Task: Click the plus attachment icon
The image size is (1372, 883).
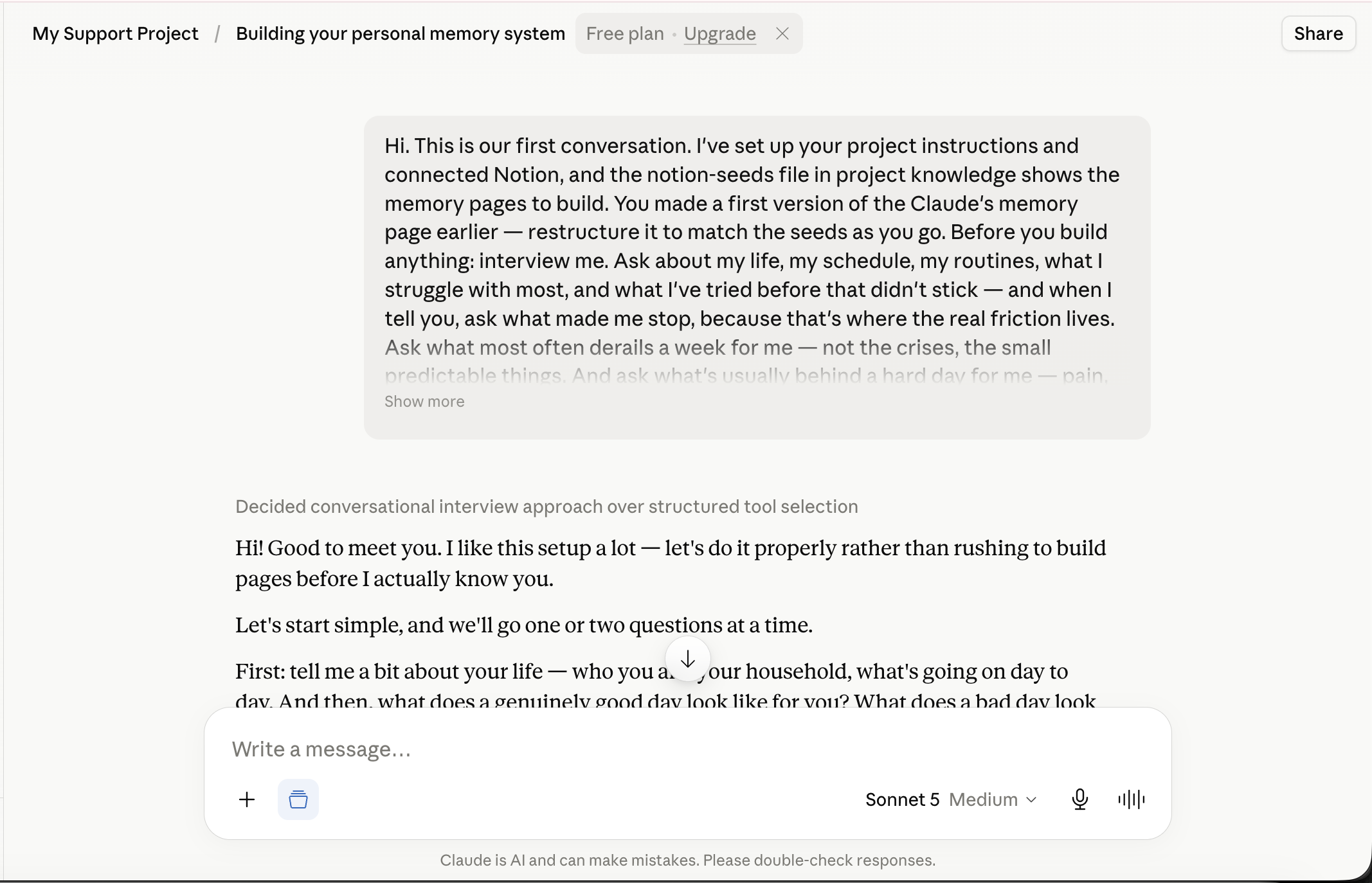Action: click(x=247, y=799)
